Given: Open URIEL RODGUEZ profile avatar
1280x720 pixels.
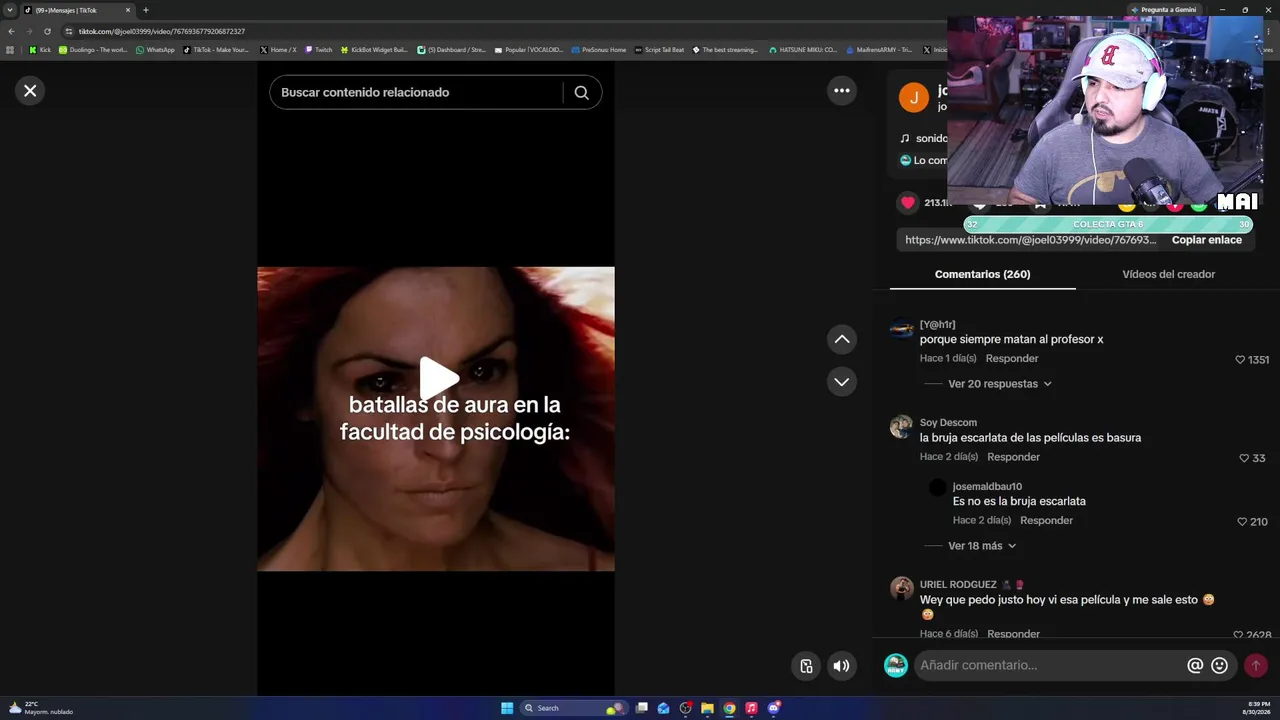Looking at the screenshot, I should tap(902, 588).
